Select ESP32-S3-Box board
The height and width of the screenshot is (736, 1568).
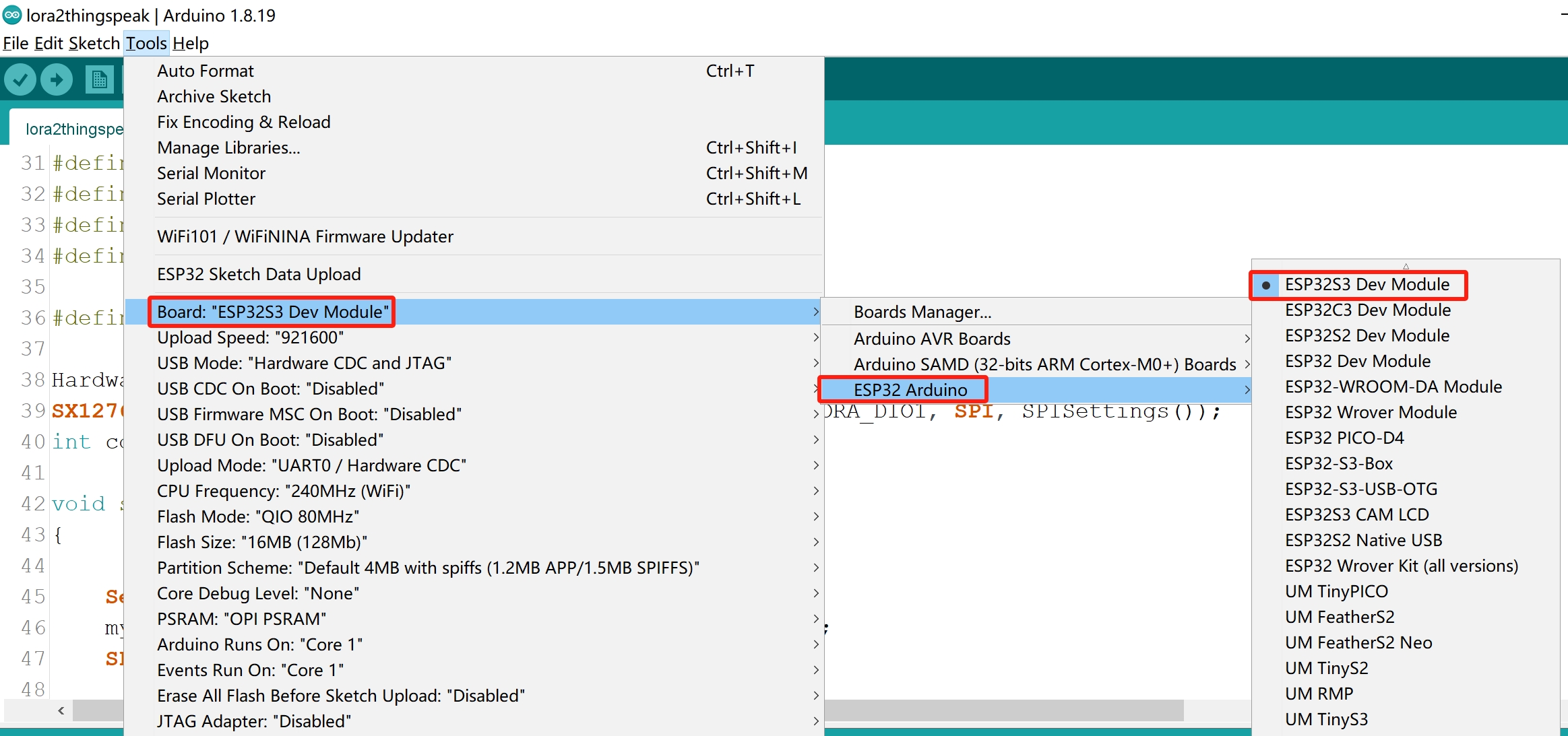(1406, 463)
